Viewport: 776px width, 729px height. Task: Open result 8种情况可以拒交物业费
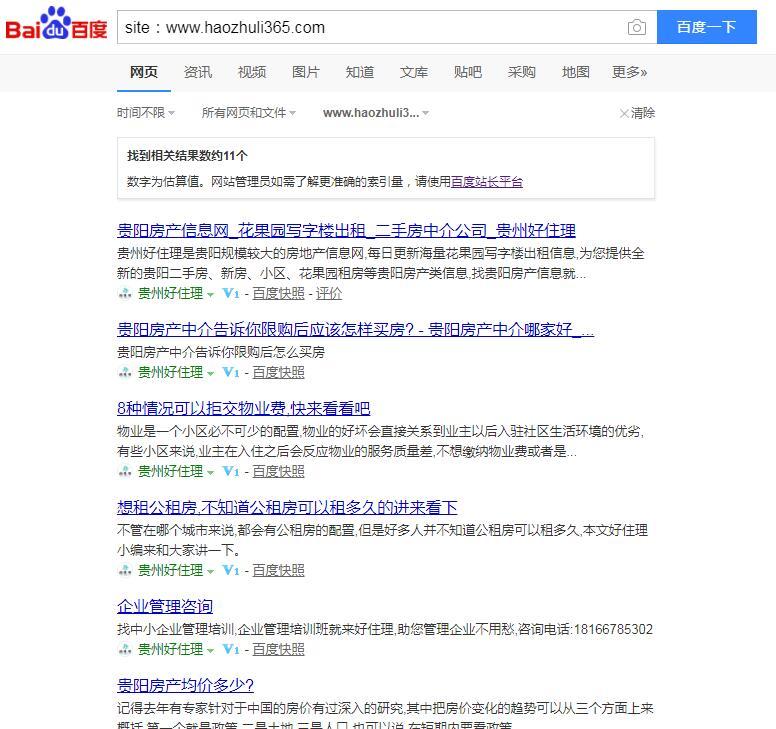[x=243, y=408]
